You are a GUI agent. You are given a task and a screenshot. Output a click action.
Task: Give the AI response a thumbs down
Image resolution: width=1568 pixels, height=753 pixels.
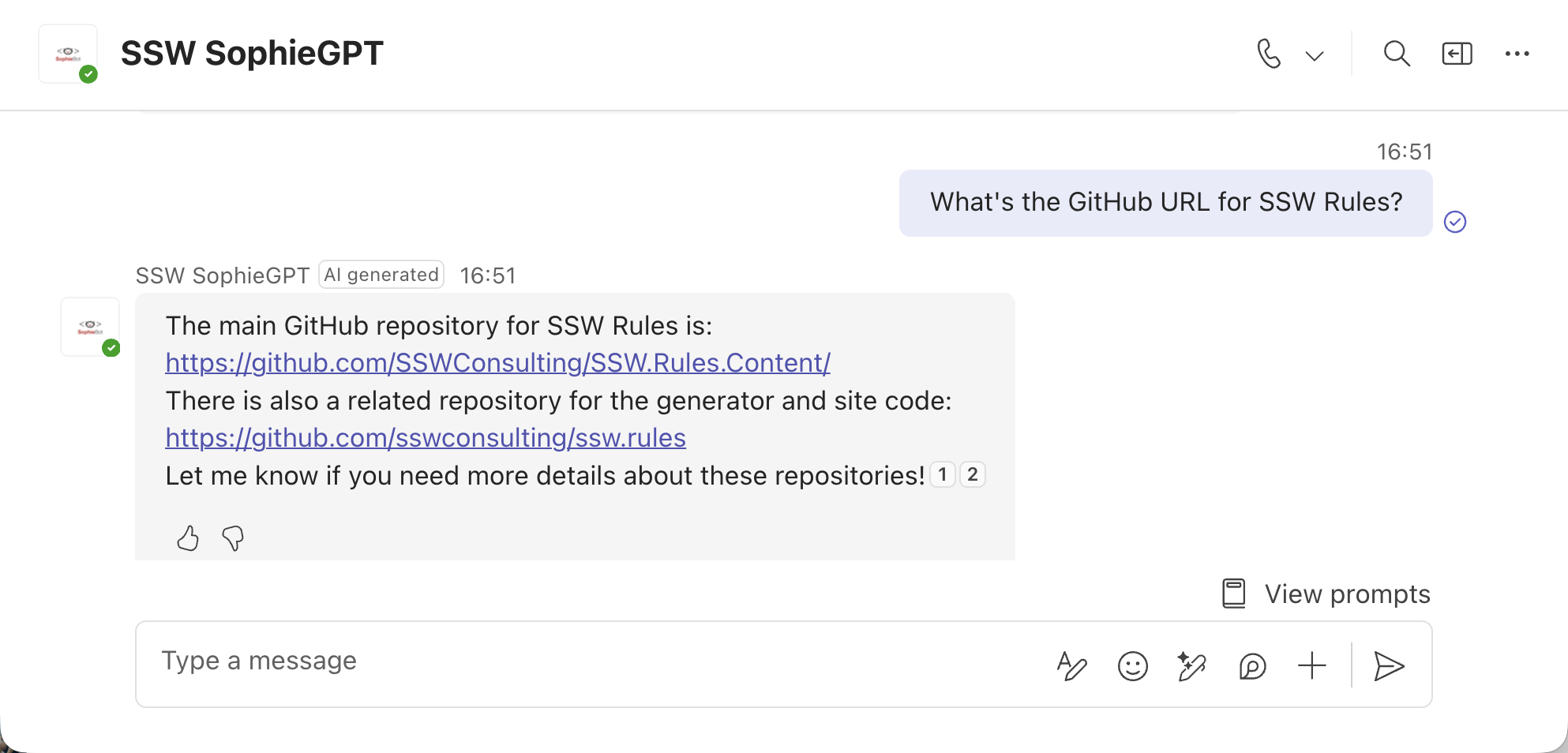point(233,538)
